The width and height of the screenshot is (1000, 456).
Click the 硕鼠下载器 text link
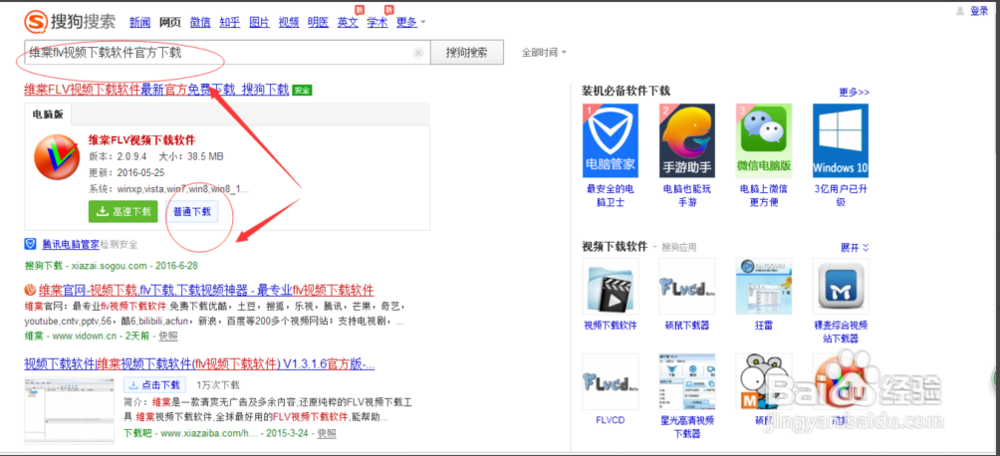[687, 325]
